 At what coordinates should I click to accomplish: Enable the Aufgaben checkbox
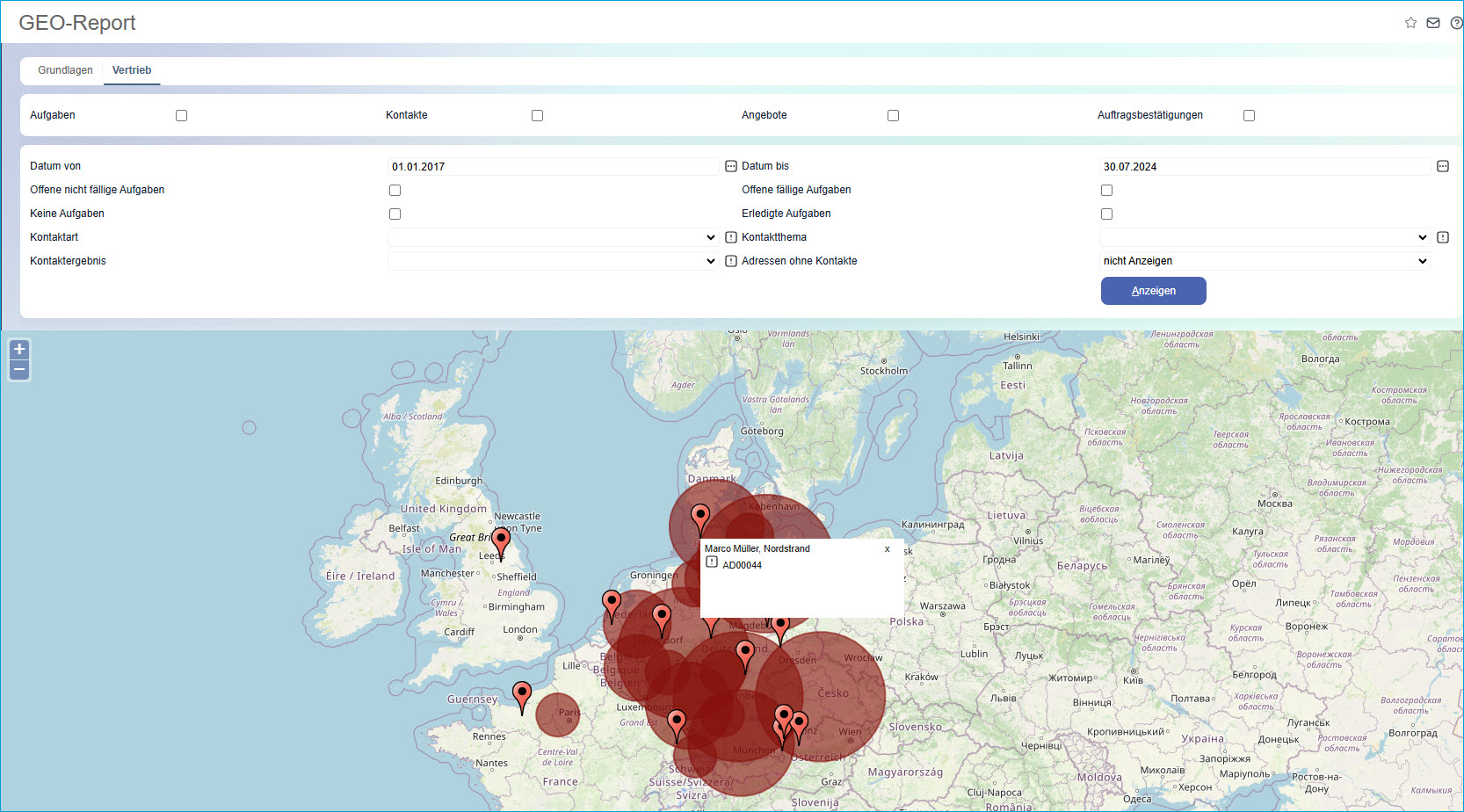tap(181, 115)
